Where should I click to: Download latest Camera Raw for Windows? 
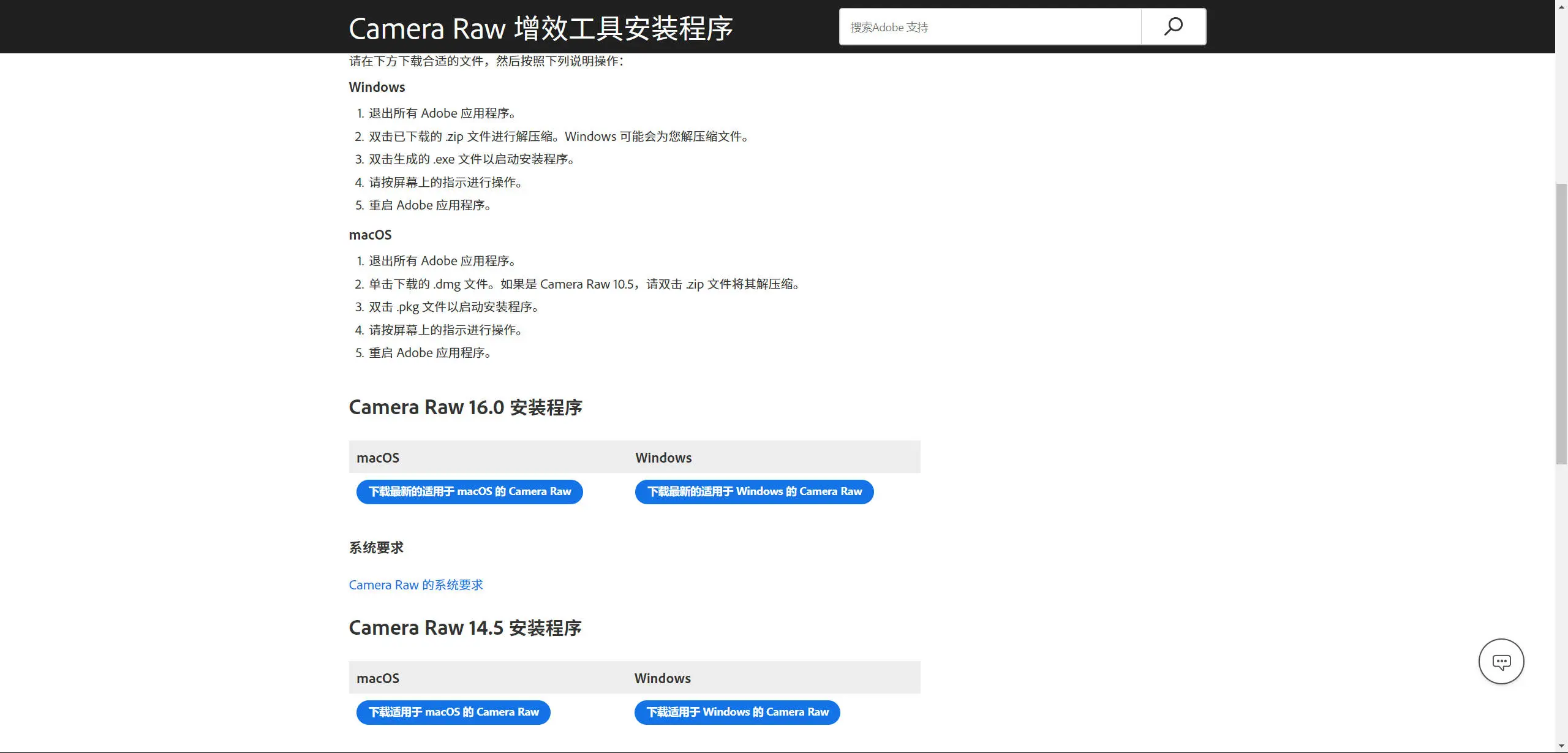click(x=754, y=491)
